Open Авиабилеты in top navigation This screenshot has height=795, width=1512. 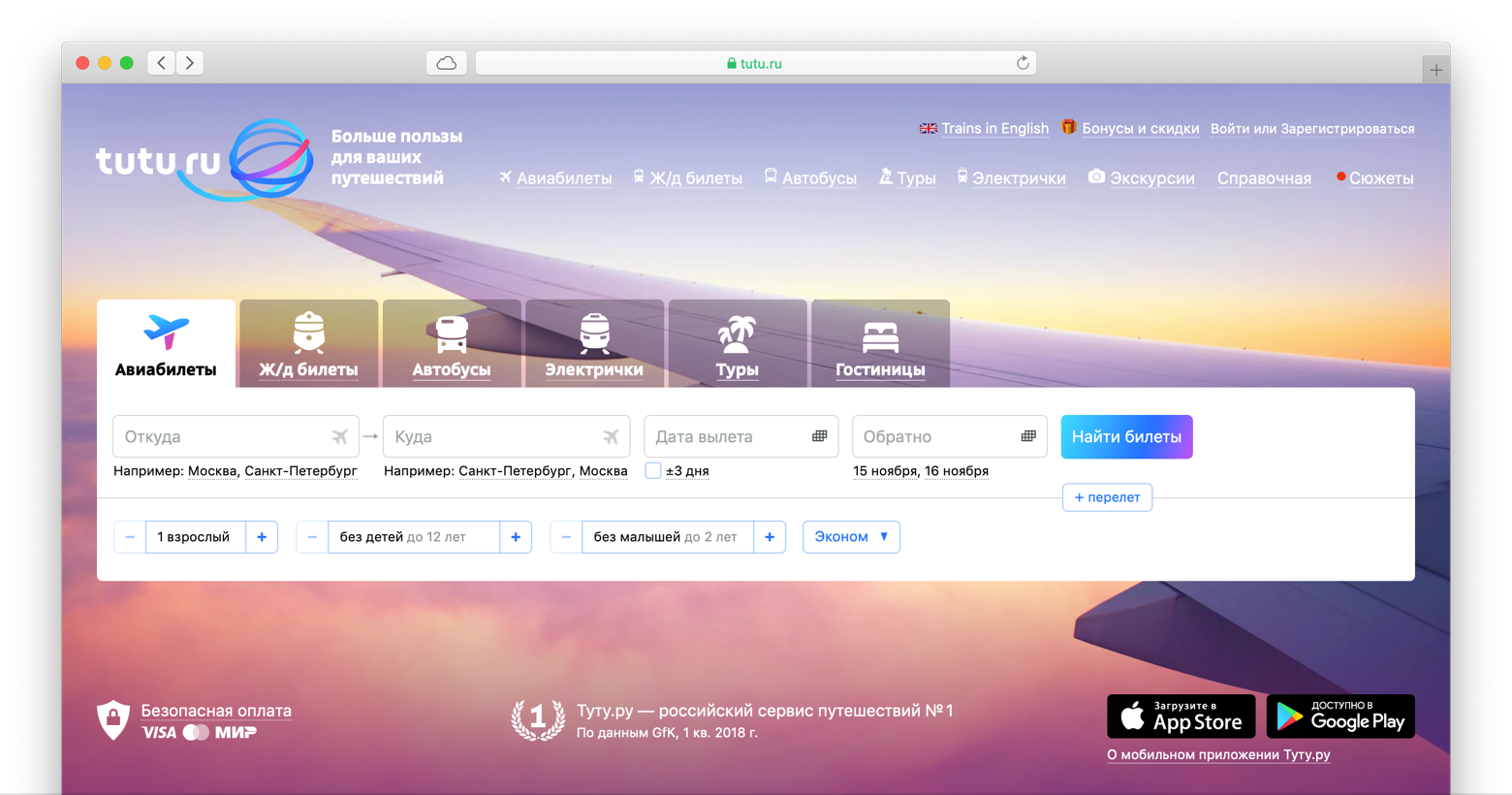564,178
